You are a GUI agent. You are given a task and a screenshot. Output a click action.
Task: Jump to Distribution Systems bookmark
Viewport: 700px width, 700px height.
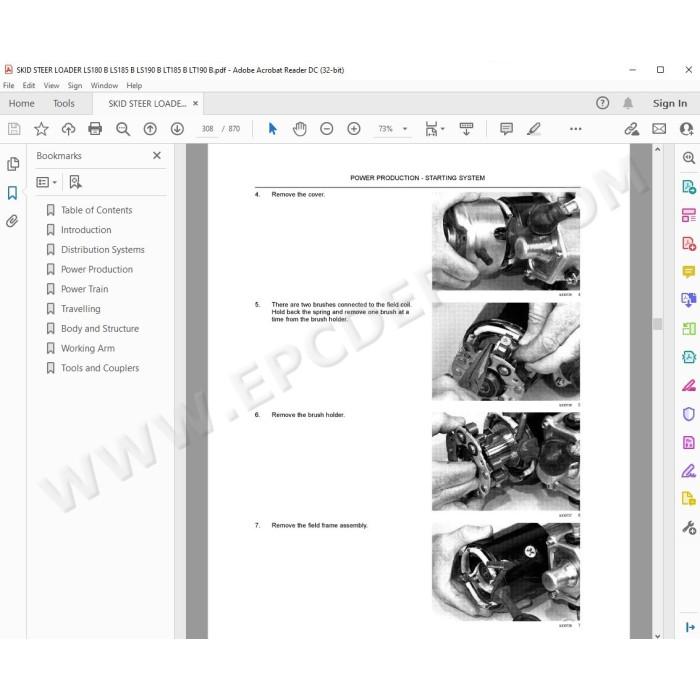coord(103,249)
